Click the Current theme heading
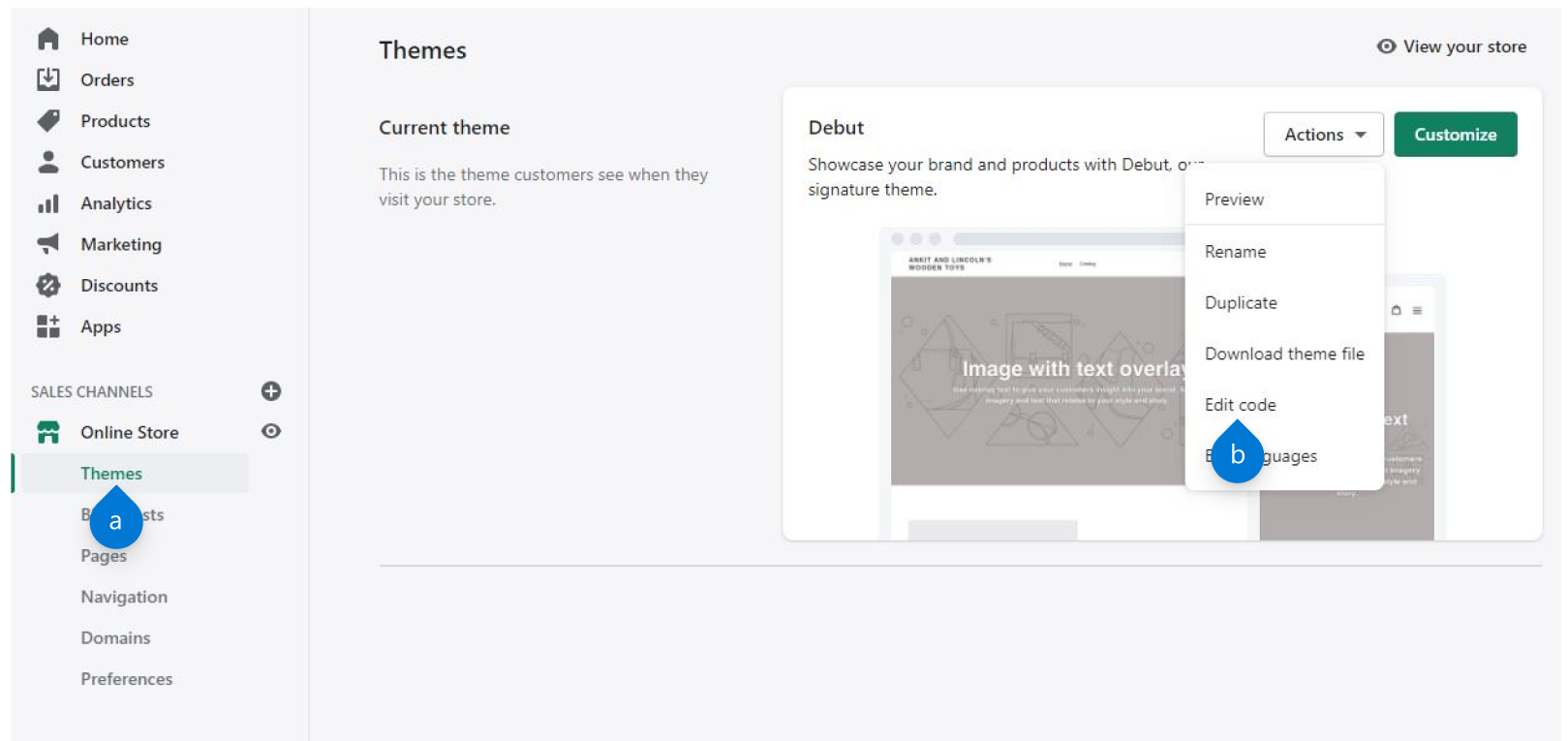Viewport: 1568px width, 741px height. click(x=445, y=128)
